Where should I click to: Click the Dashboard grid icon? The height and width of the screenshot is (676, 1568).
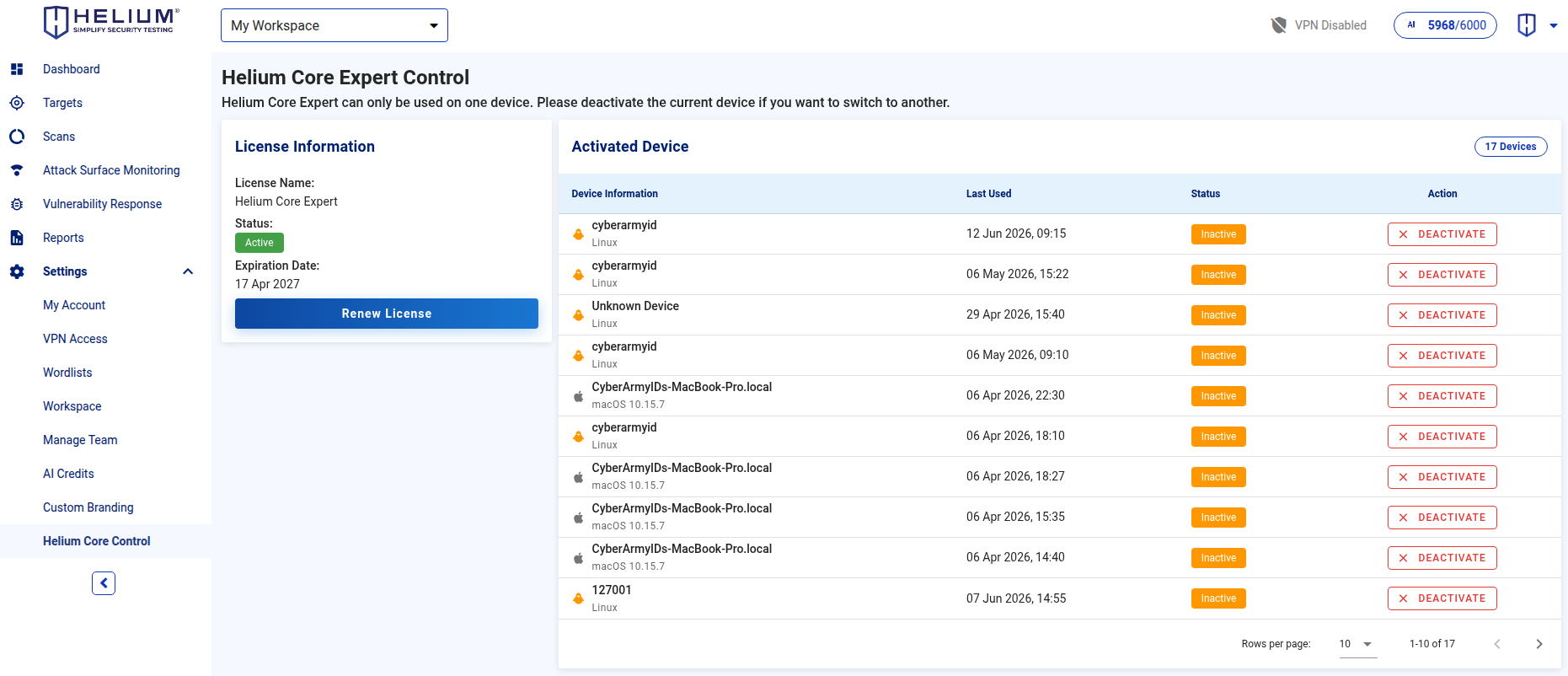pos(17,69)
